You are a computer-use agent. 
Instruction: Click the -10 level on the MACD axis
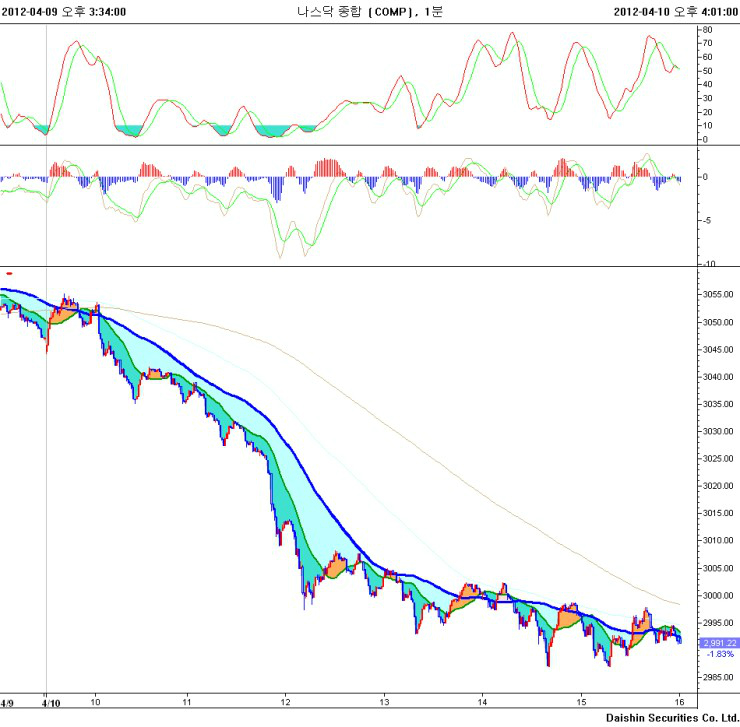point(708,263)
